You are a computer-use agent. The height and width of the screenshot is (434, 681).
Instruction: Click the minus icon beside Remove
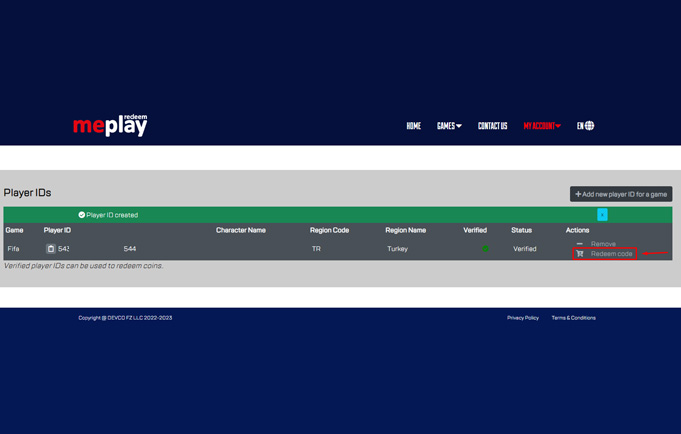(580, 244)
